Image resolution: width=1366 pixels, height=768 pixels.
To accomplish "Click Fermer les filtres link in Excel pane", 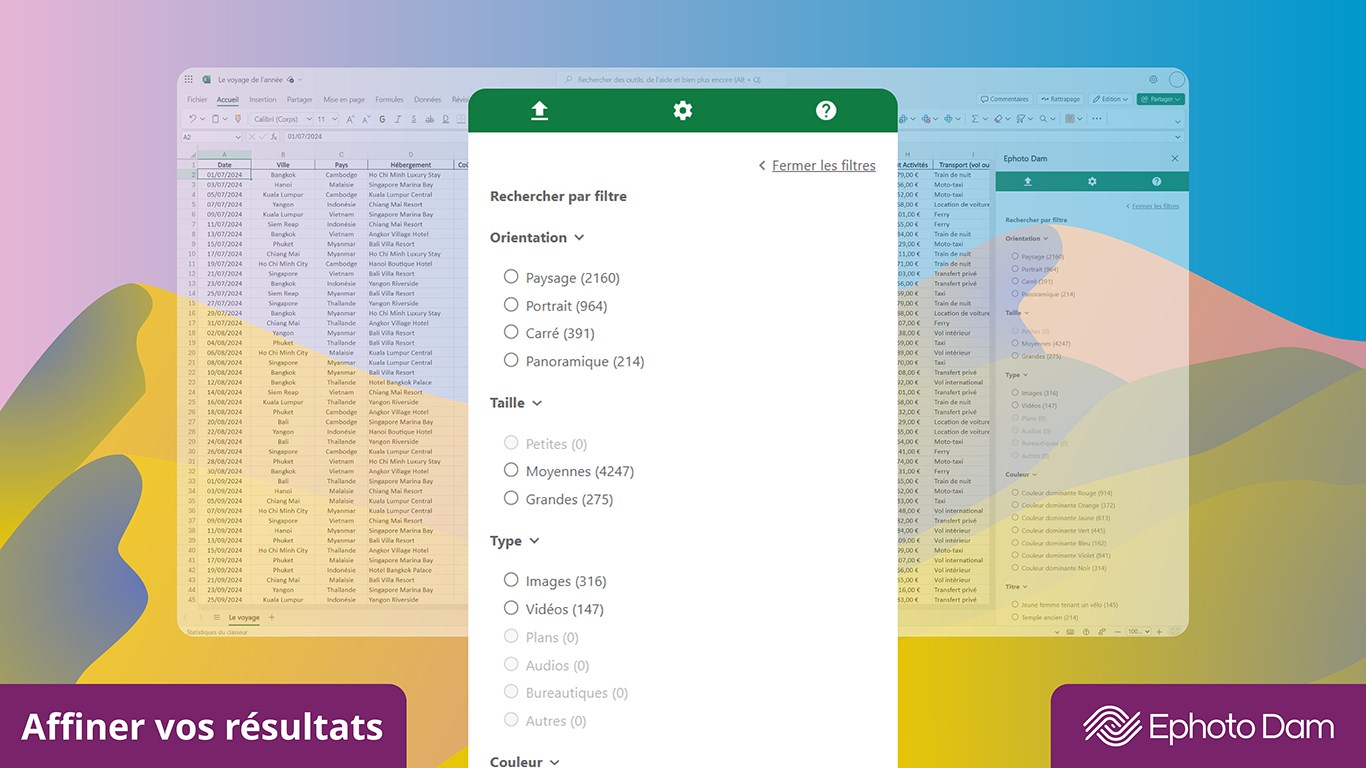I will click(x=1155, y=206).
